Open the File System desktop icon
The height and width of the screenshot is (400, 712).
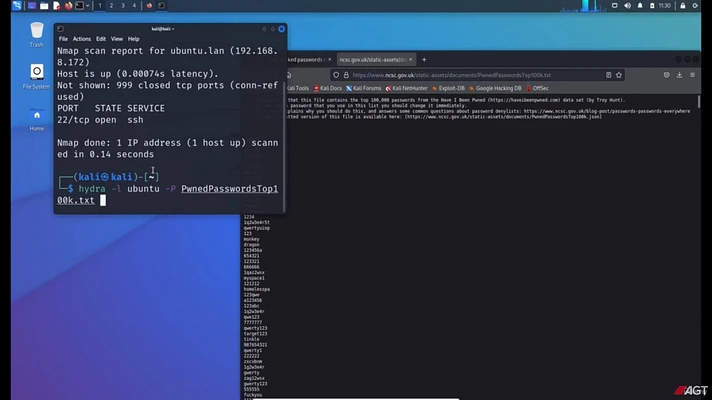[x=36, y=76]
